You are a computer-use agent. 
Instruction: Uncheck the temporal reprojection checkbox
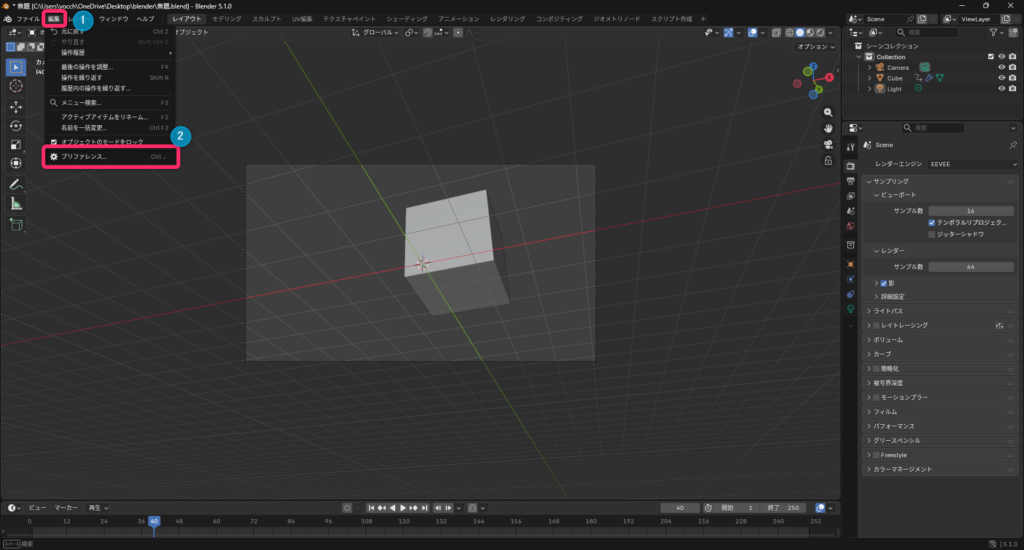point(932,222)
